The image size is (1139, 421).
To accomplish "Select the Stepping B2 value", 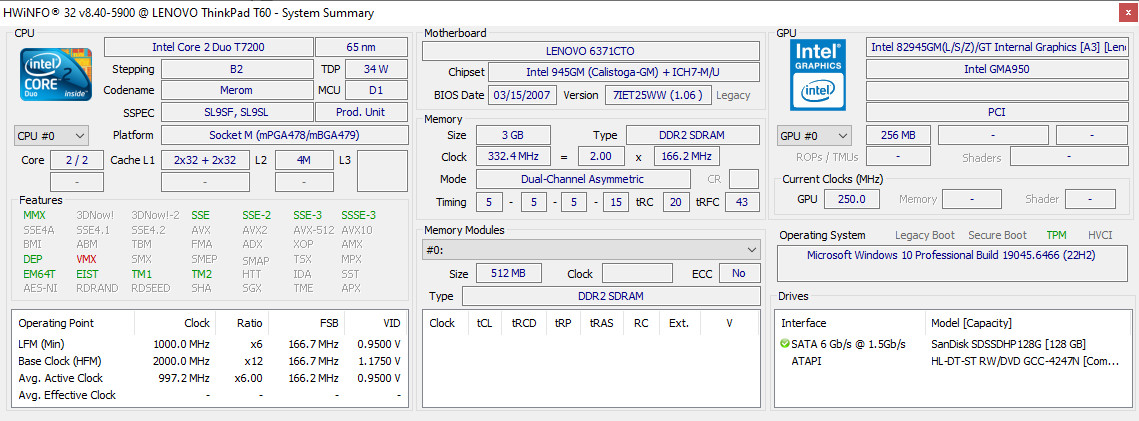I will coord(236,70).
